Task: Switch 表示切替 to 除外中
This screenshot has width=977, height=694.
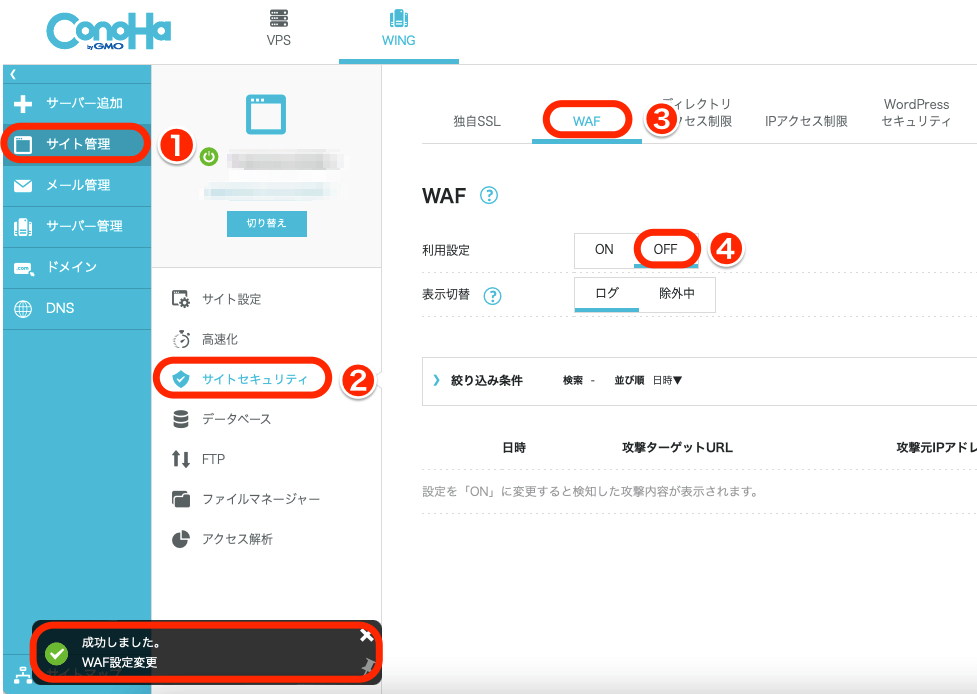Action: point(676,294)
